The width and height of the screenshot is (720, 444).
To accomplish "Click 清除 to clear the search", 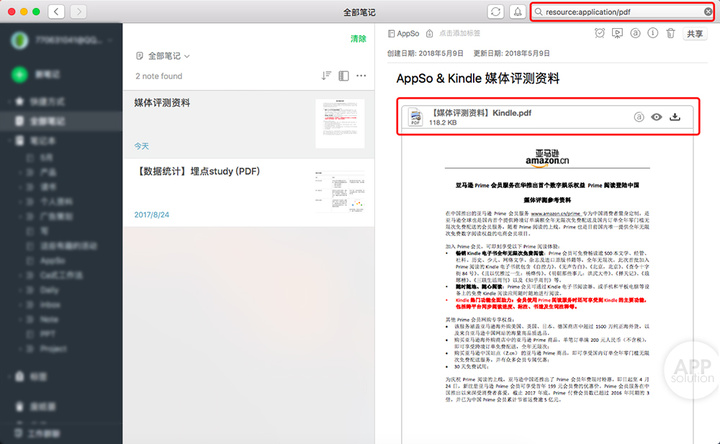I will pyautogui.click(x=358, y=39).
